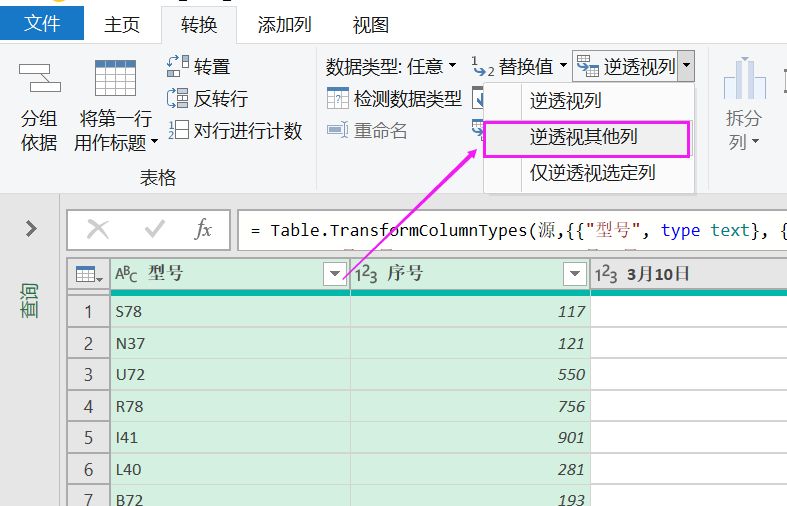The width and height of the screenshot is (787, 506).
Task: Click the 替换值 replace values icon
Action: [x=483, y=66]
